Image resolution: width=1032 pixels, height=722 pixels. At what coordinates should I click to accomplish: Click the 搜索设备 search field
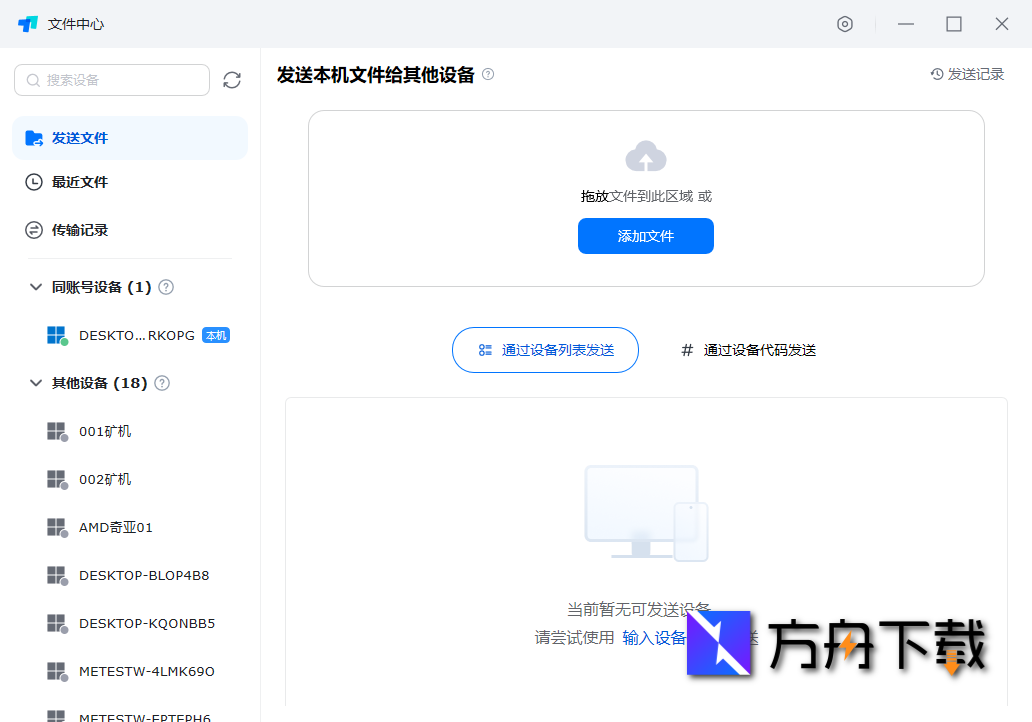coord(110,80)
